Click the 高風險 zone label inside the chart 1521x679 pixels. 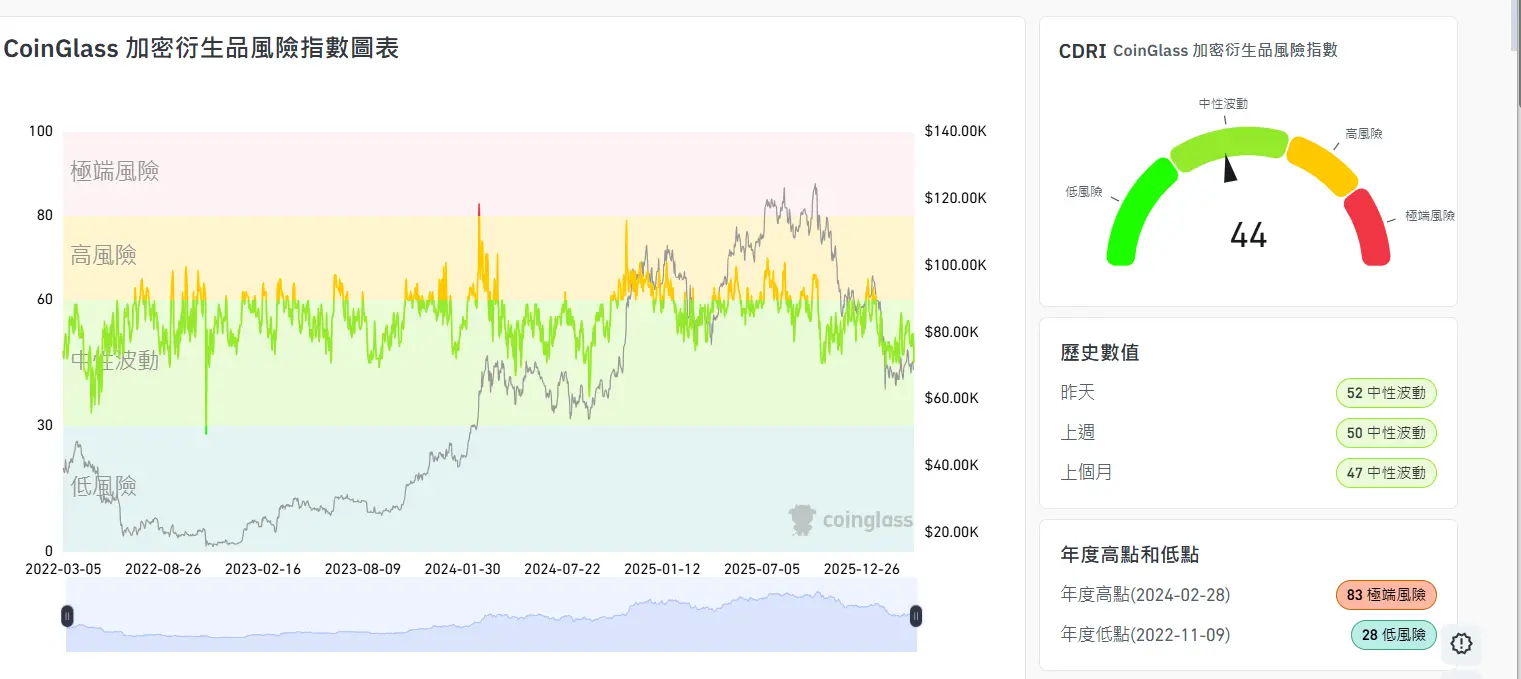click(104, 256)
